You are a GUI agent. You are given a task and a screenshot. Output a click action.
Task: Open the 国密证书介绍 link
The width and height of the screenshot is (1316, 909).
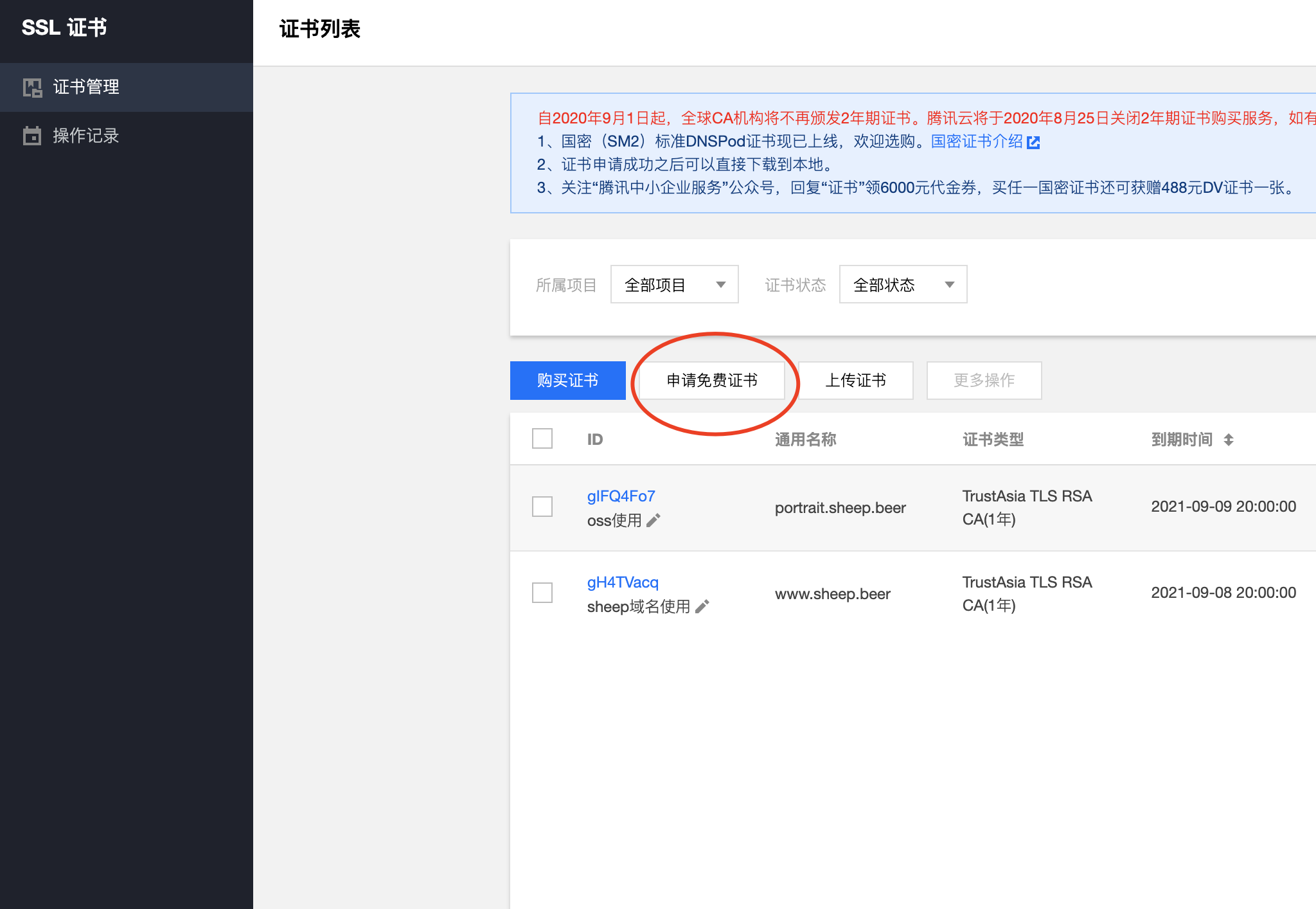tap(976, 141)
